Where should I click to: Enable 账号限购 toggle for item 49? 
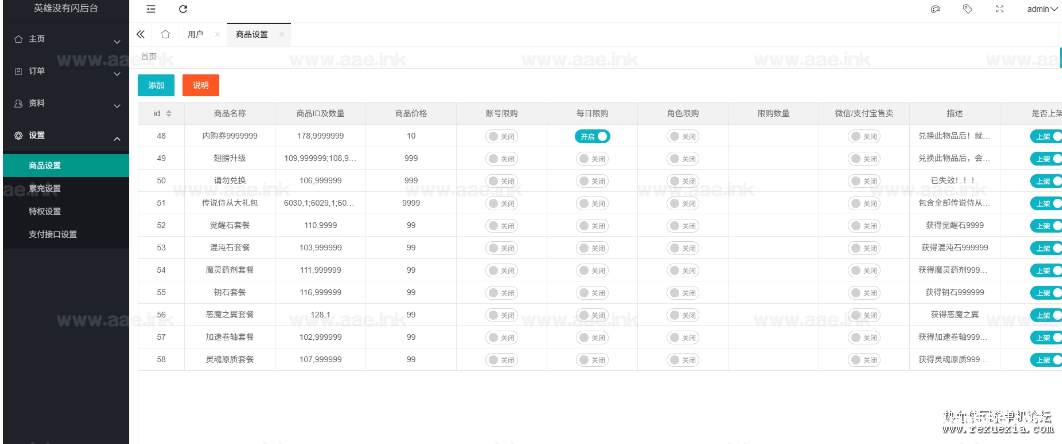[501, 158]
